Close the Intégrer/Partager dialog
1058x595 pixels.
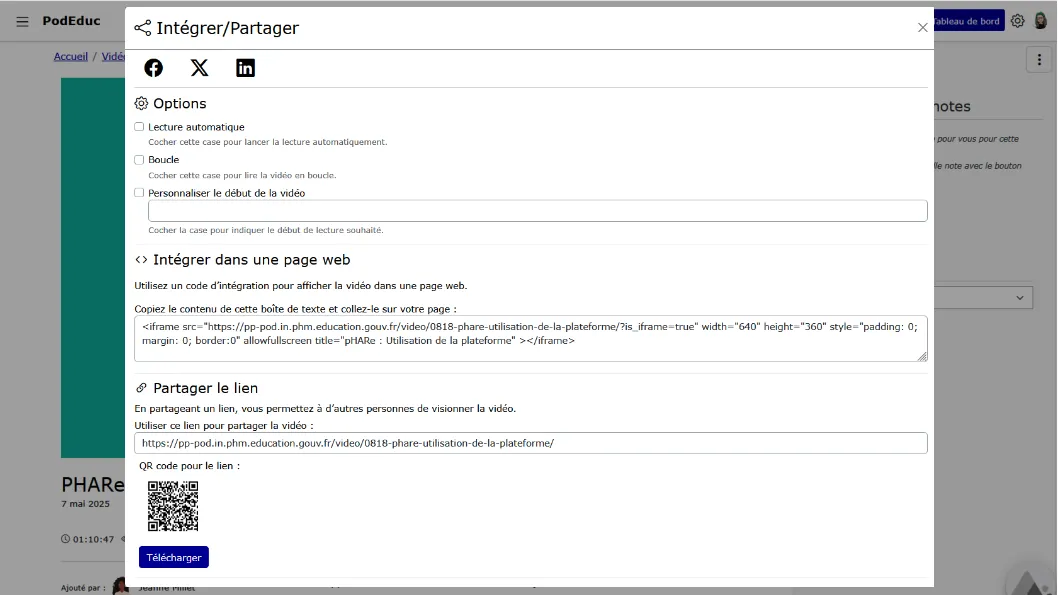[x=922, y=28]
